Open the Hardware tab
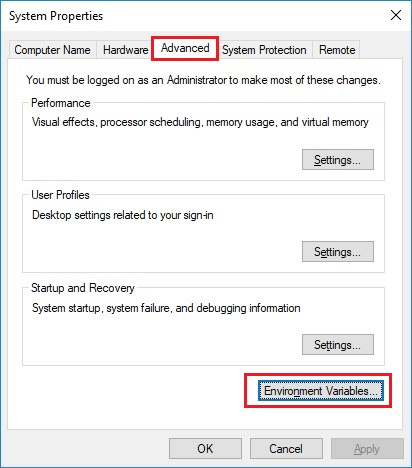The height and width of the screenshot is (468, 412). [x=125, y=50]
